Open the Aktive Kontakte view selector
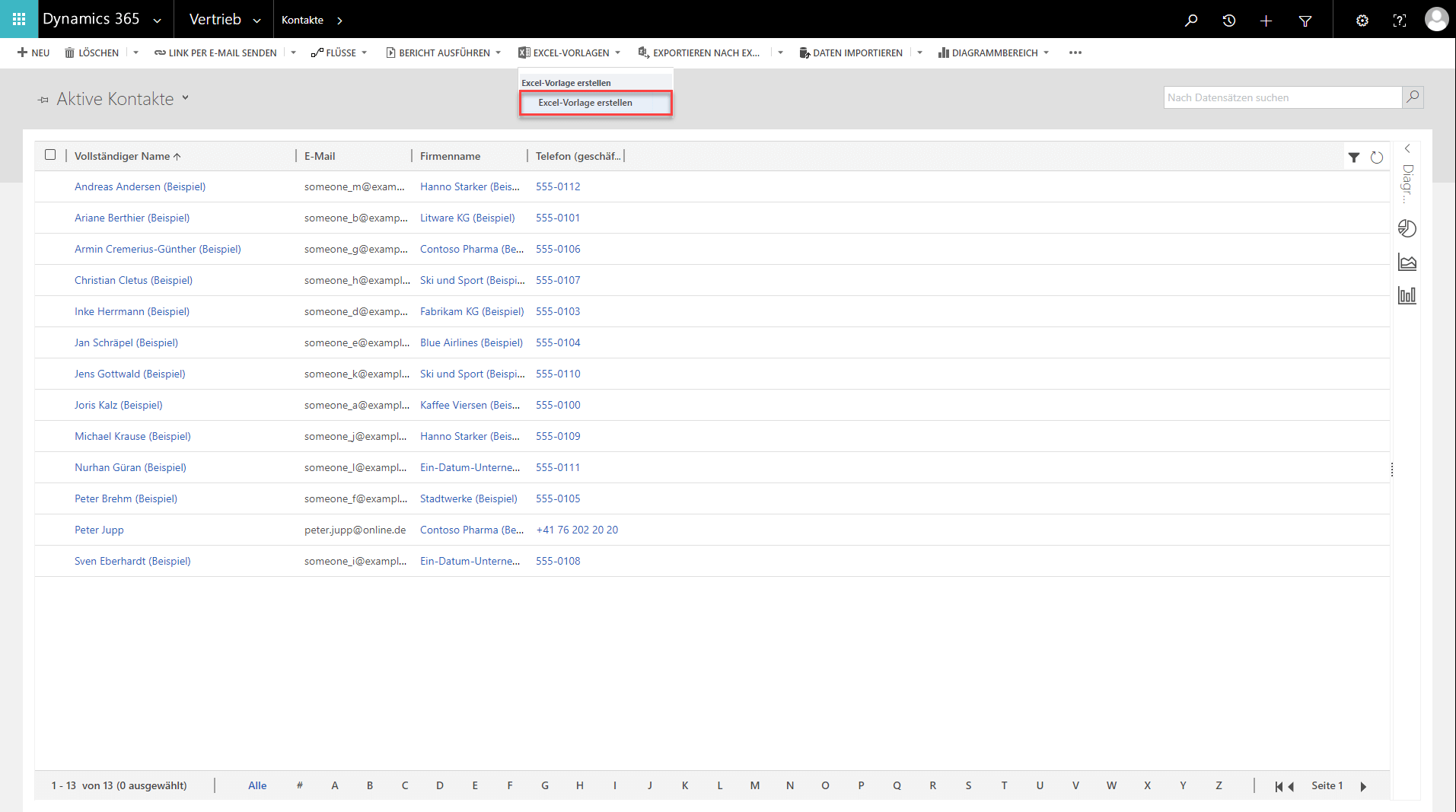 click(x=185, y=98)
